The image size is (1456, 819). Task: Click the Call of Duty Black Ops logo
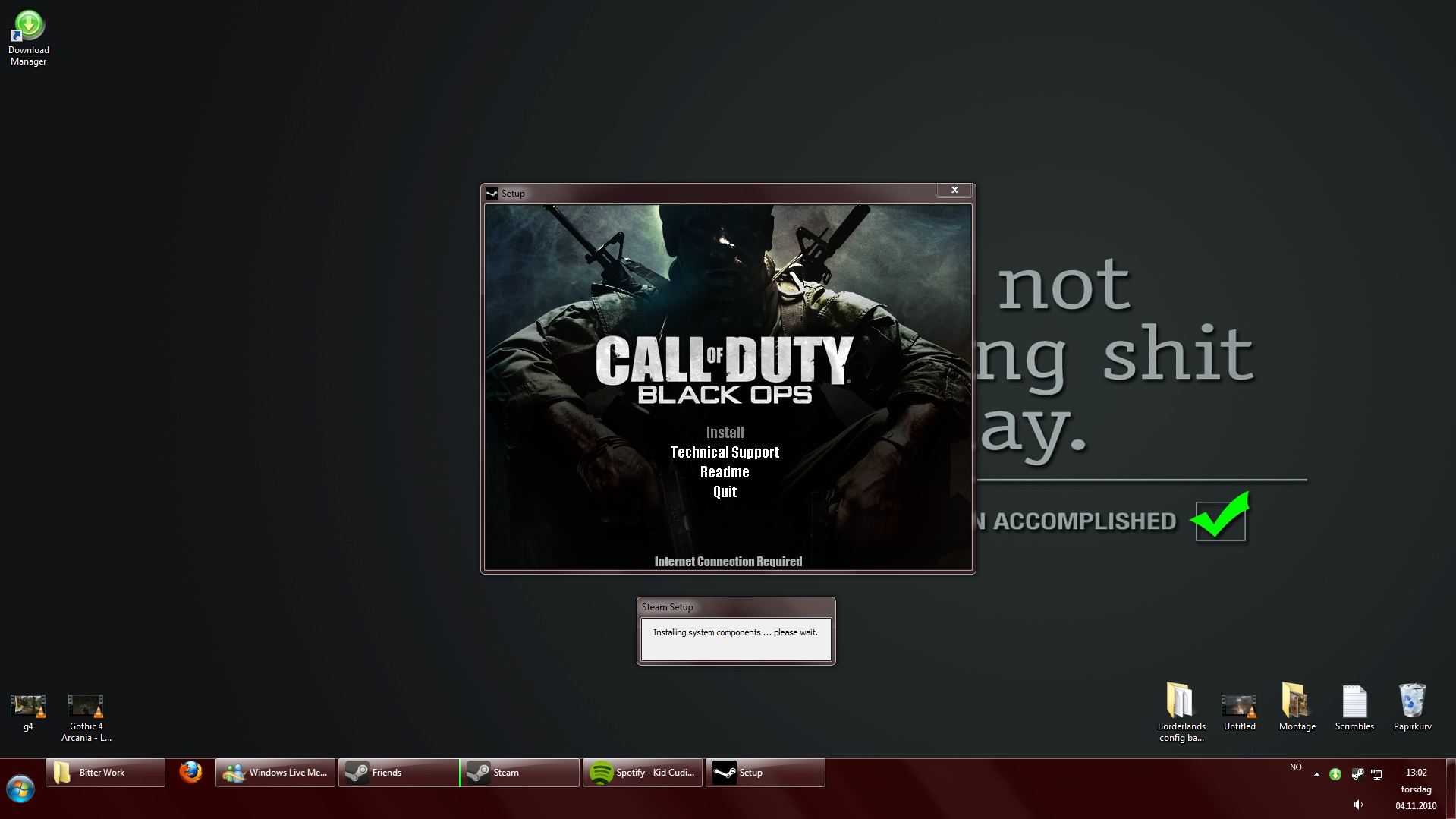click(x=725, y=370)
